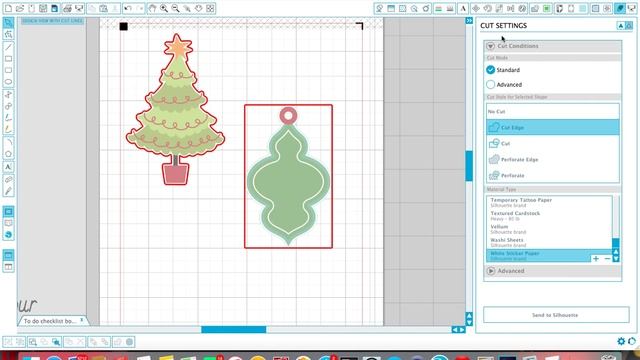The height and width of the screenshot is (360, 640).
Task: Select the arrow Select tool
Action: pyautogui.click(x=8, y=22)
